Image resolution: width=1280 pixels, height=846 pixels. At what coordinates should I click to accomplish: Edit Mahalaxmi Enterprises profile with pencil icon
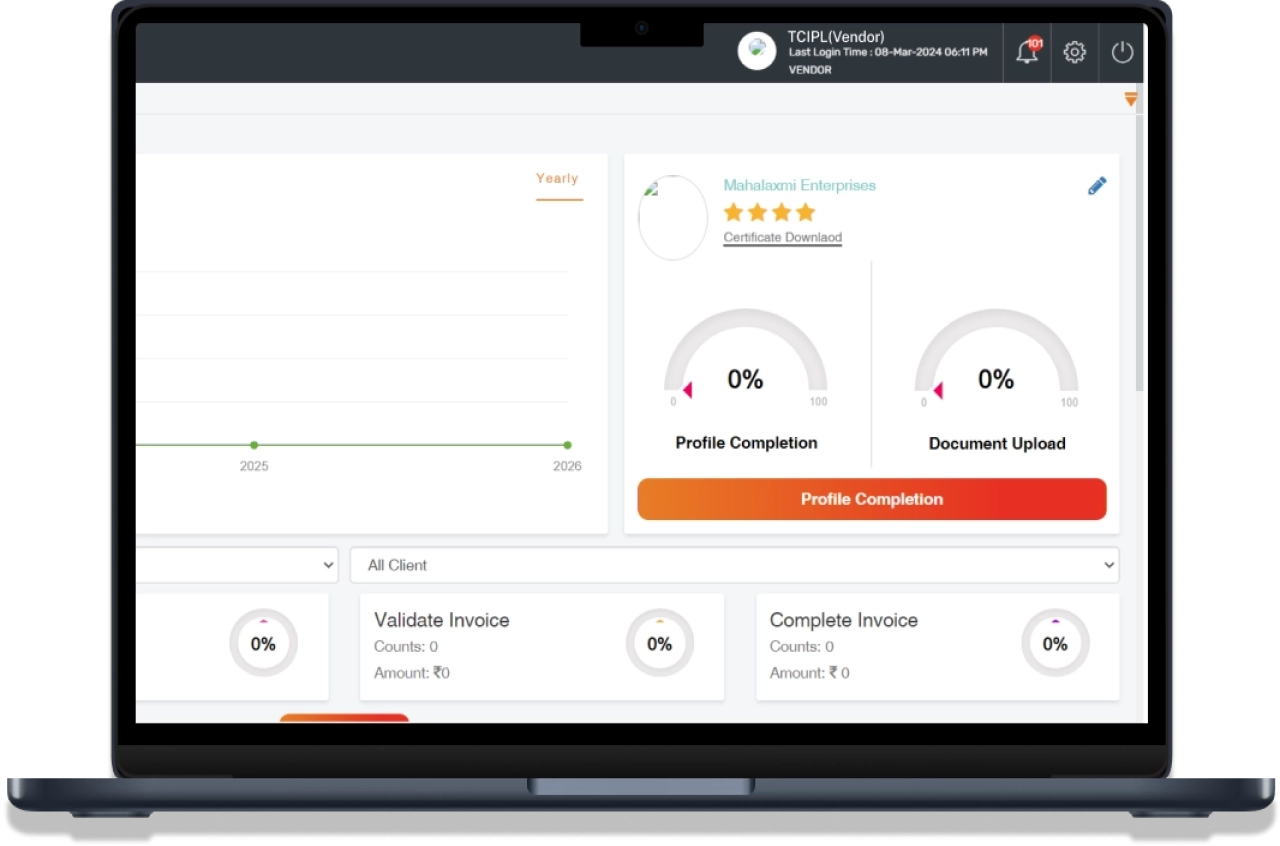click(1097, 186)
